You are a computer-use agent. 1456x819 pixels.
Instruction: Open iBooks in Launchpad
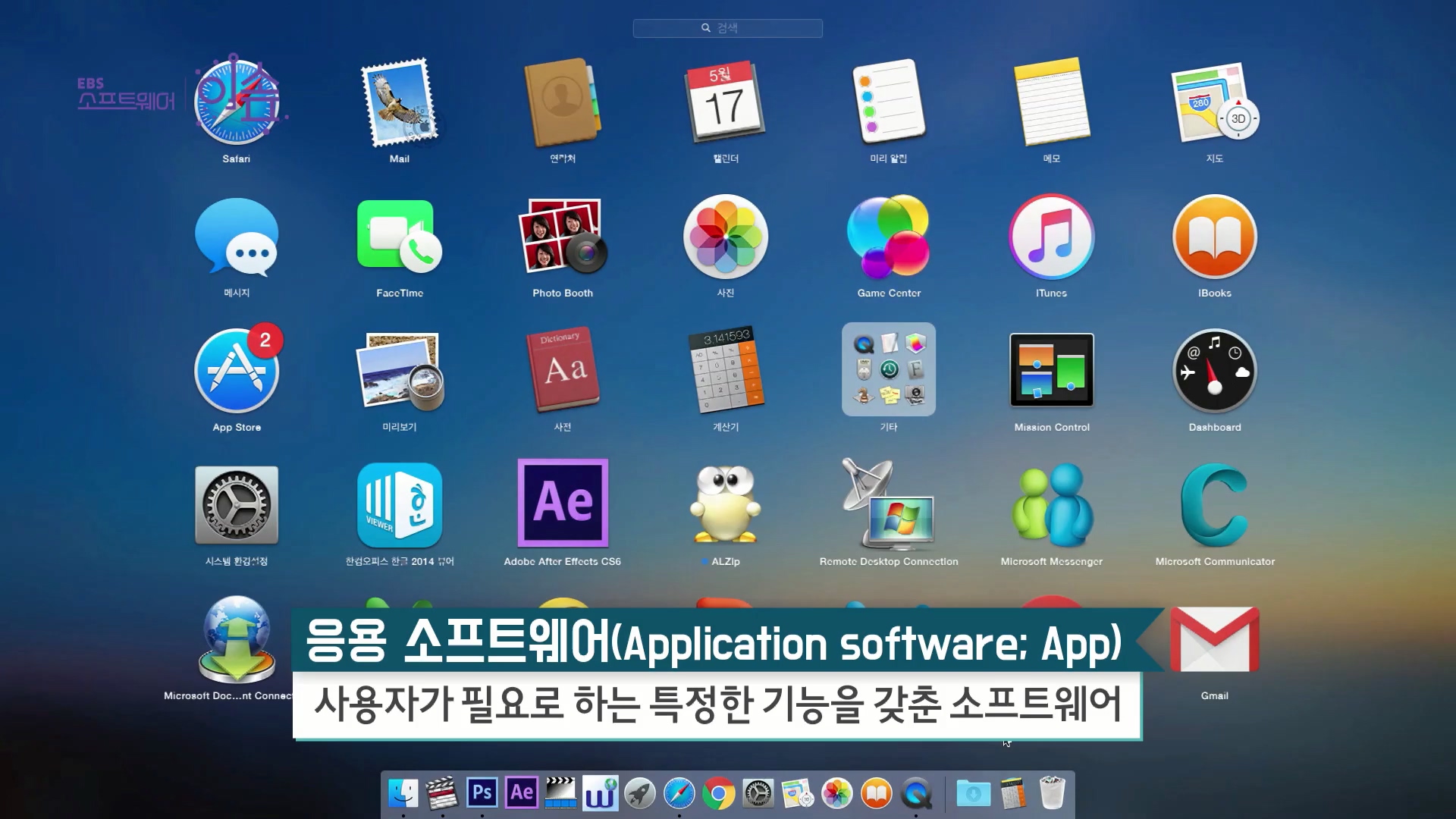(1215, 237)
